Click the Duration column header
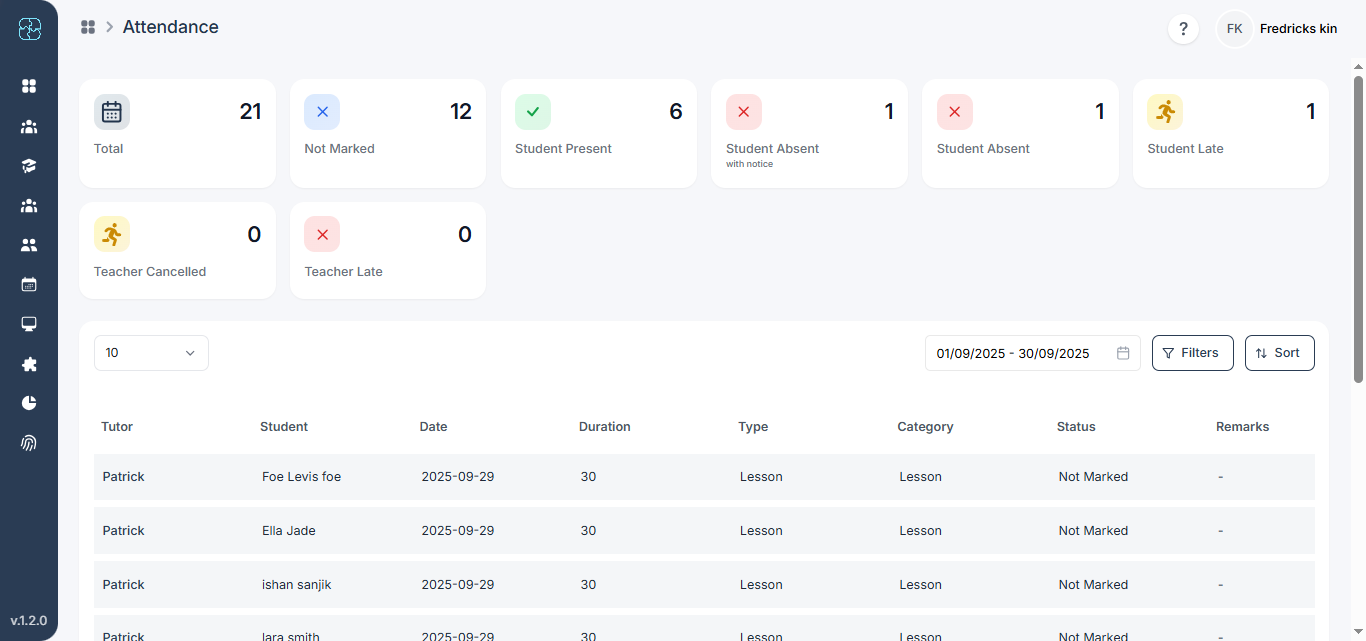1366x641 pixels. [x=605, y=427]
